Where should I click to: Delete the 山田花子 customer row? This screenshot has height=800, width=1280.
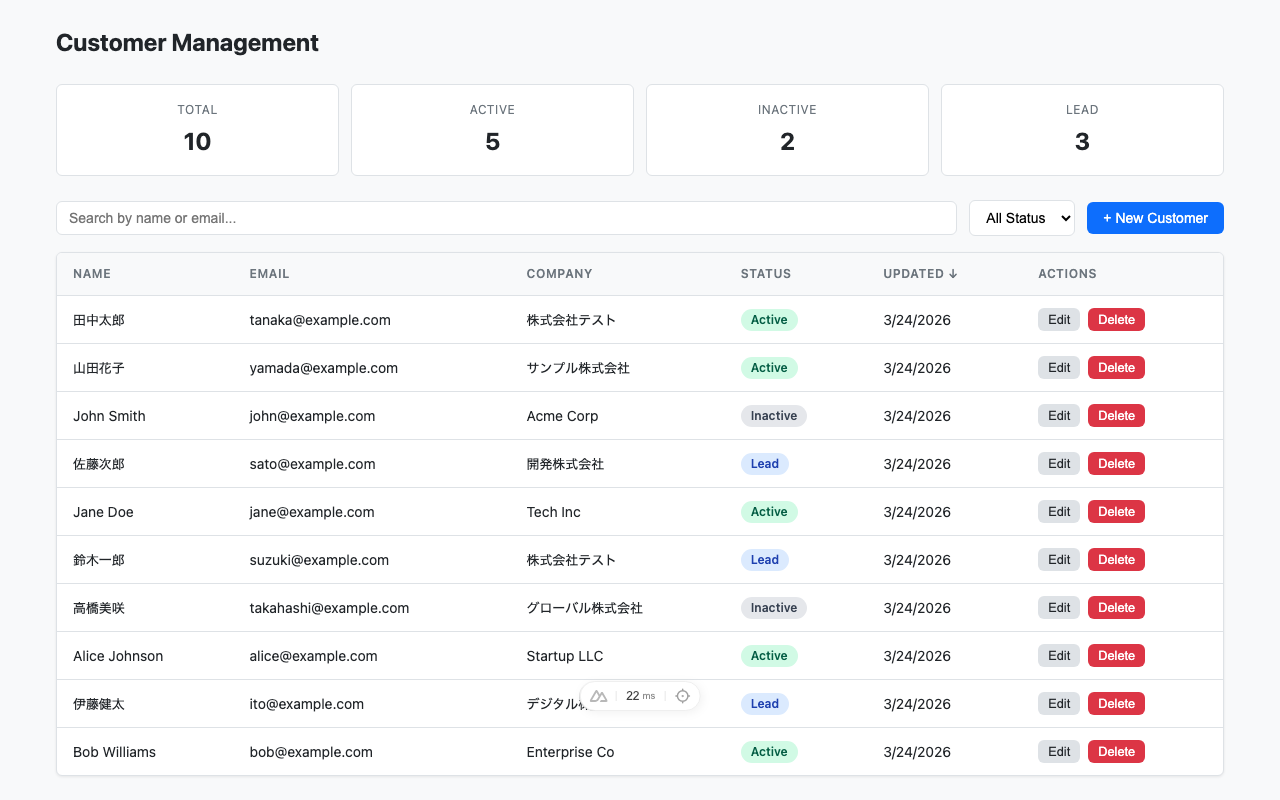point(1116,368)
